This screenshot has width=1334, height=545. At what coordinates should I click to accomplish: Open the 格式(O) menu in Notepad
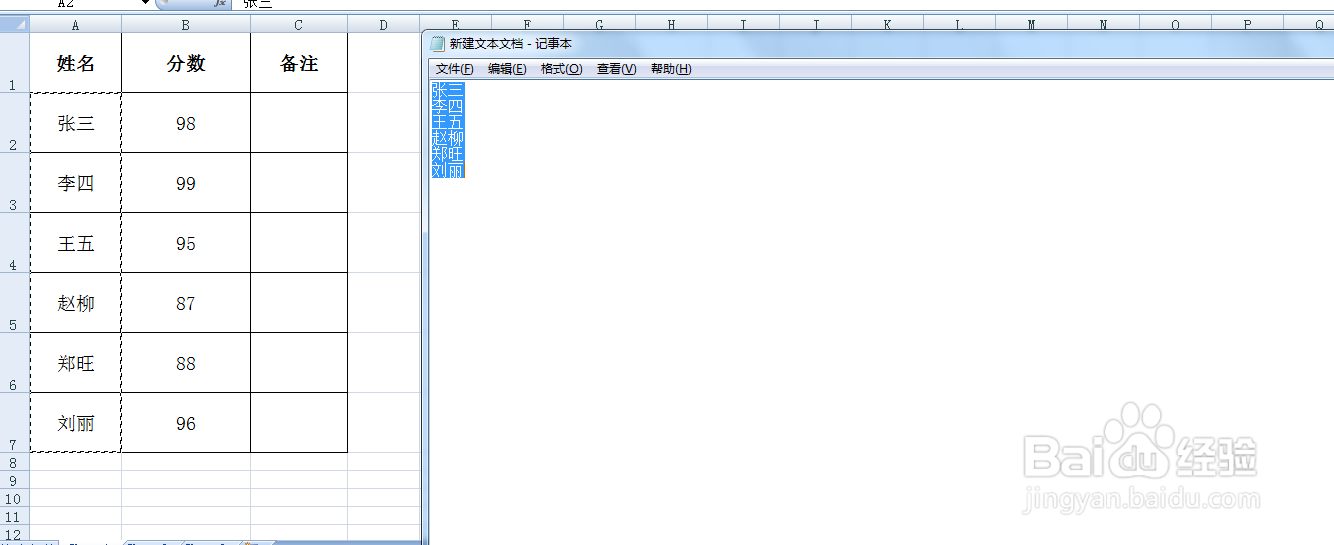pos(561,69)
